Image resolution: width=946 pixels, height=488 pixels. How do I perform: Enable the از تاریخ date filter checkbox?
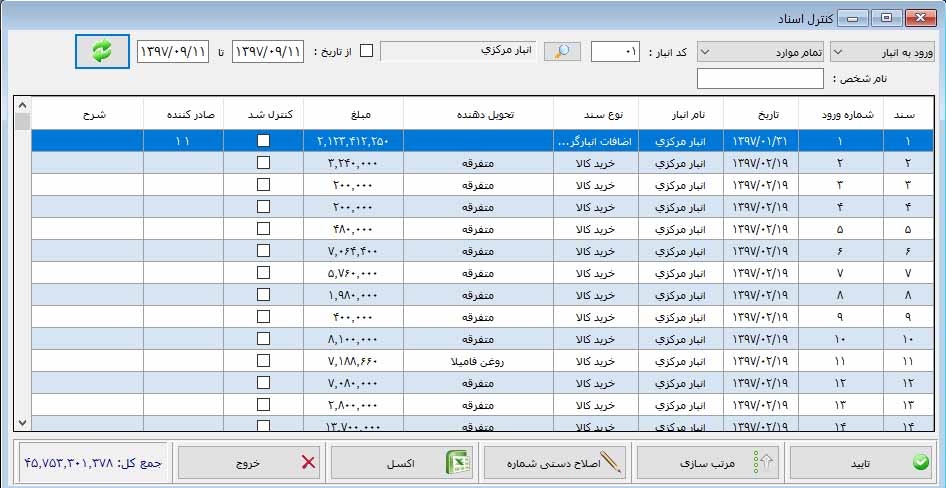click(x=366, y=51)
